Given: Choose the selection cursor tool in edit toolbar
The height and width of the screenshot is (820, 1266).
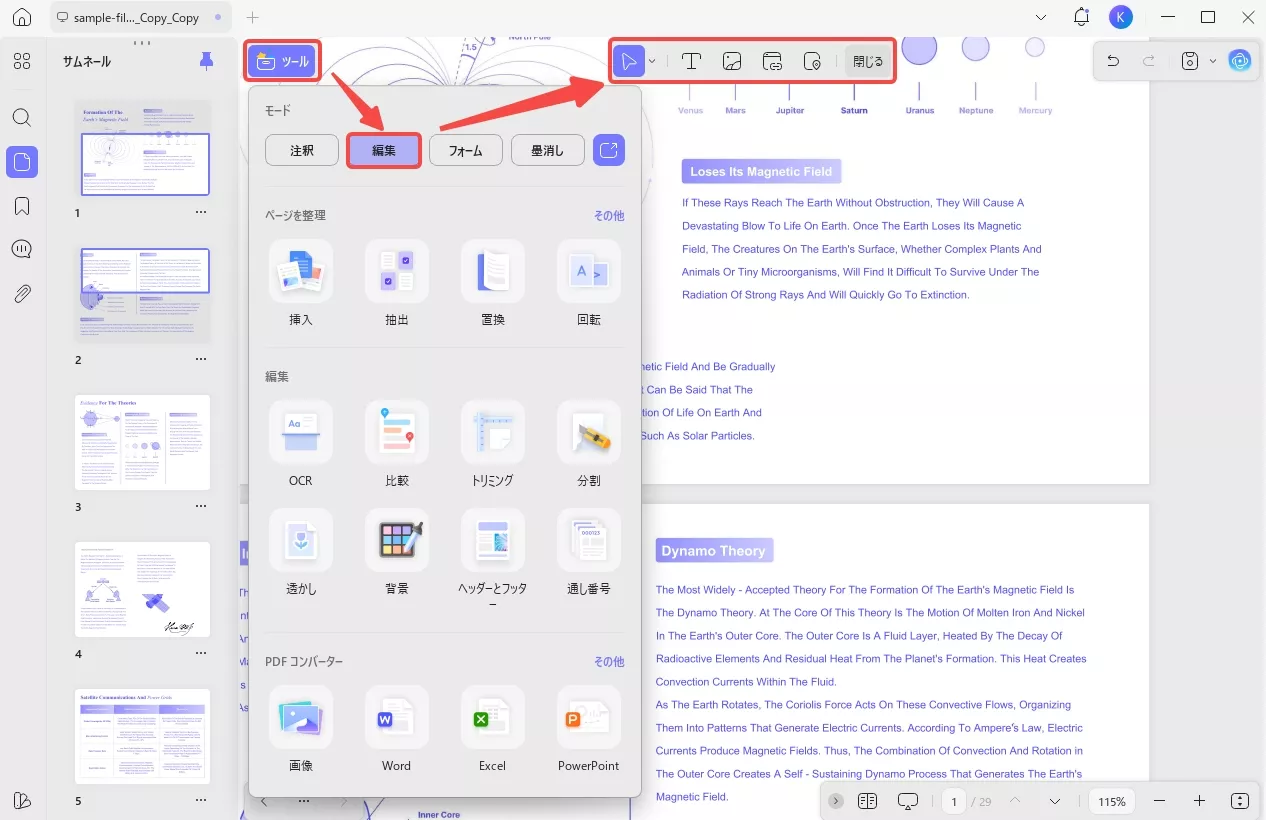Looking at the screenshot, I should tap(629, 61).
